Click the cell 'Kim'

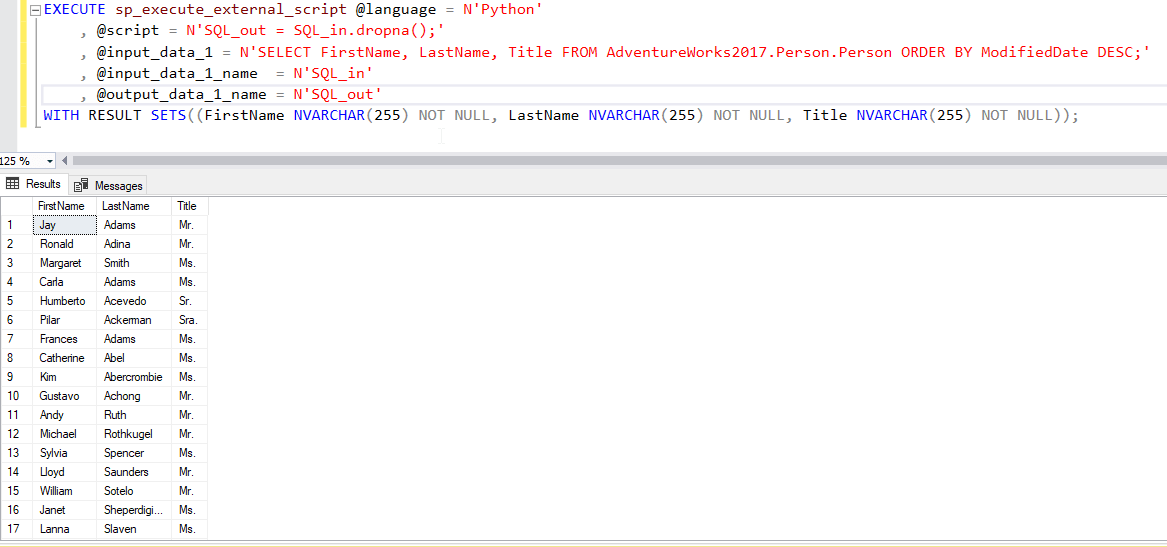click(x=65, y=377)
